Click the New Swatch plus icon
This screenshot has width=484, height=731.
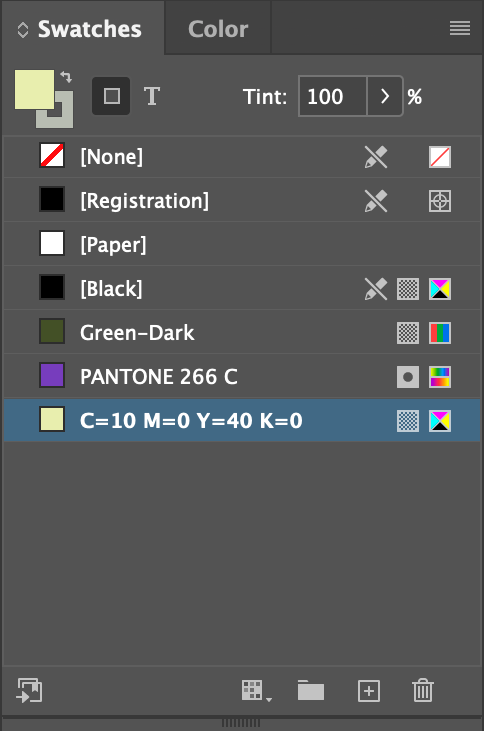coord(369,690)
